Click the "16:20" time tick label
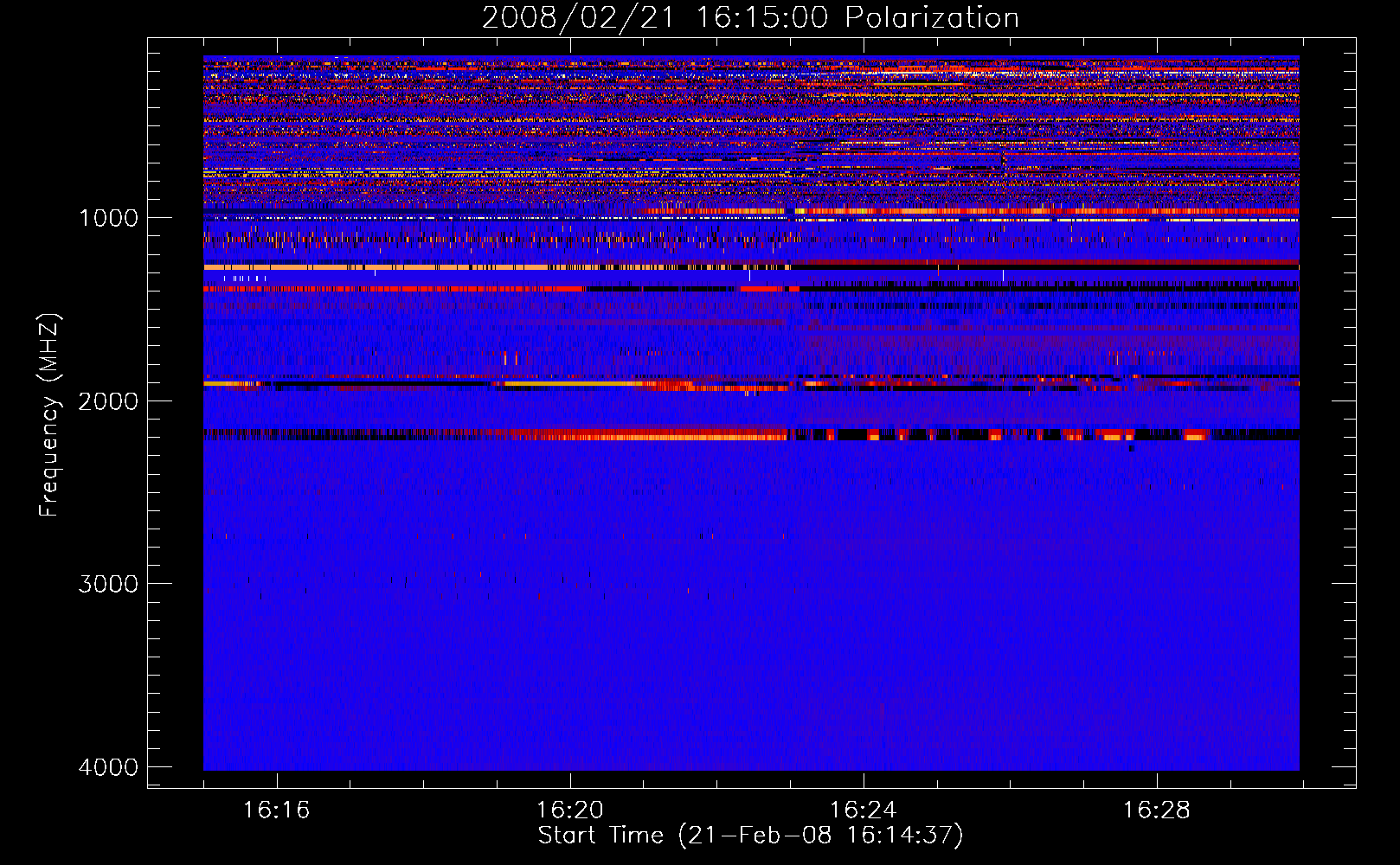The height and width of the screenshot is (865, 1400). coord(569,811)
